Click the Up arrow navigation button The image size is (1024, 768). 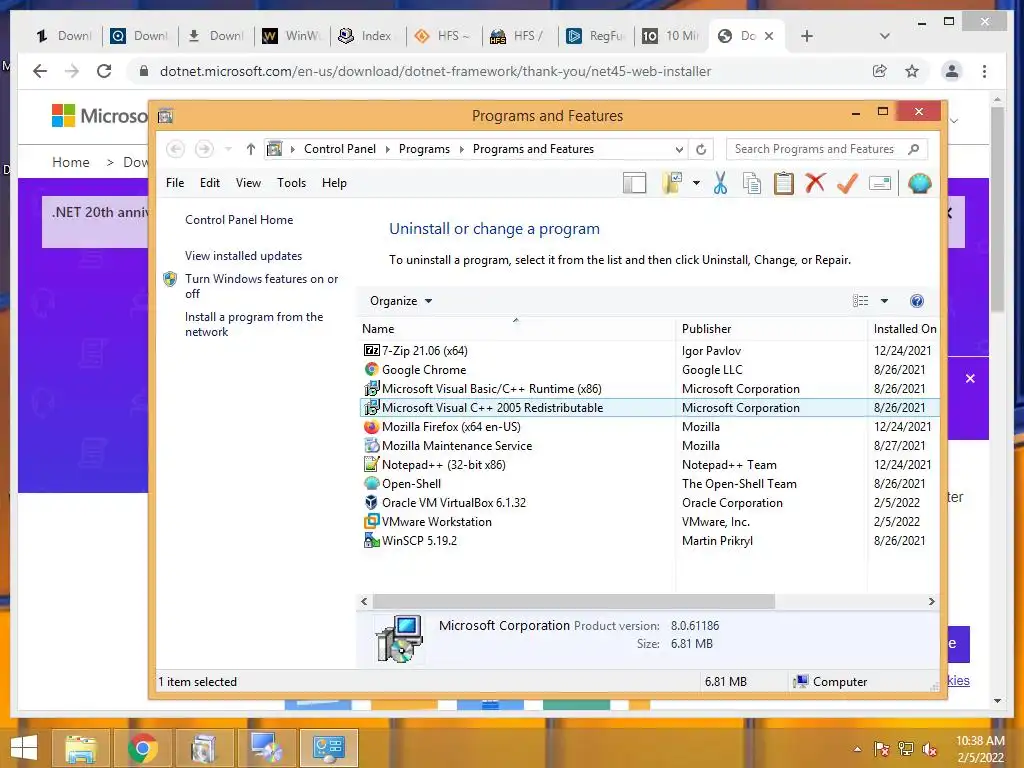(251, 149)
